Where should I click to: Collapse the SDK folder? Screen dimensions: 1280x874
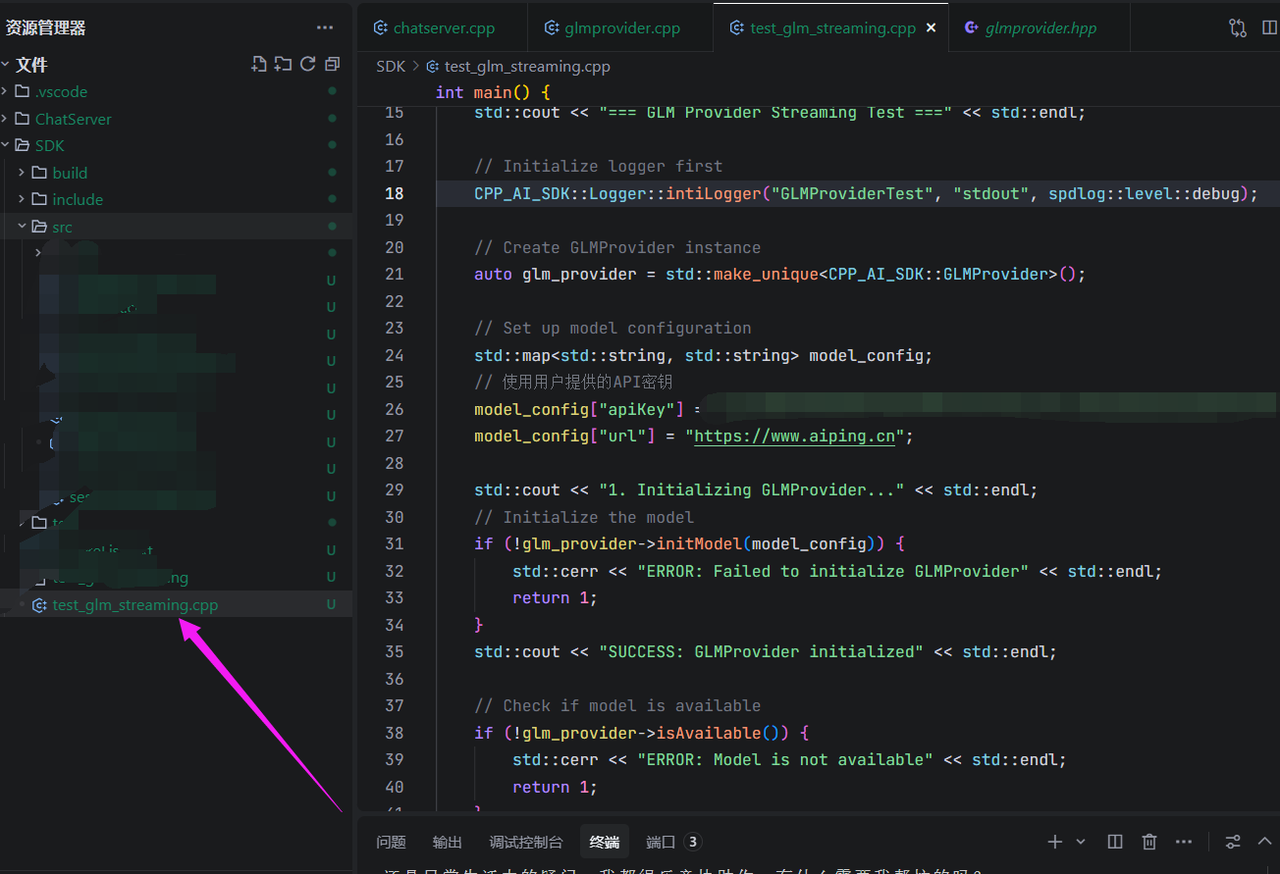coord(49,146)
